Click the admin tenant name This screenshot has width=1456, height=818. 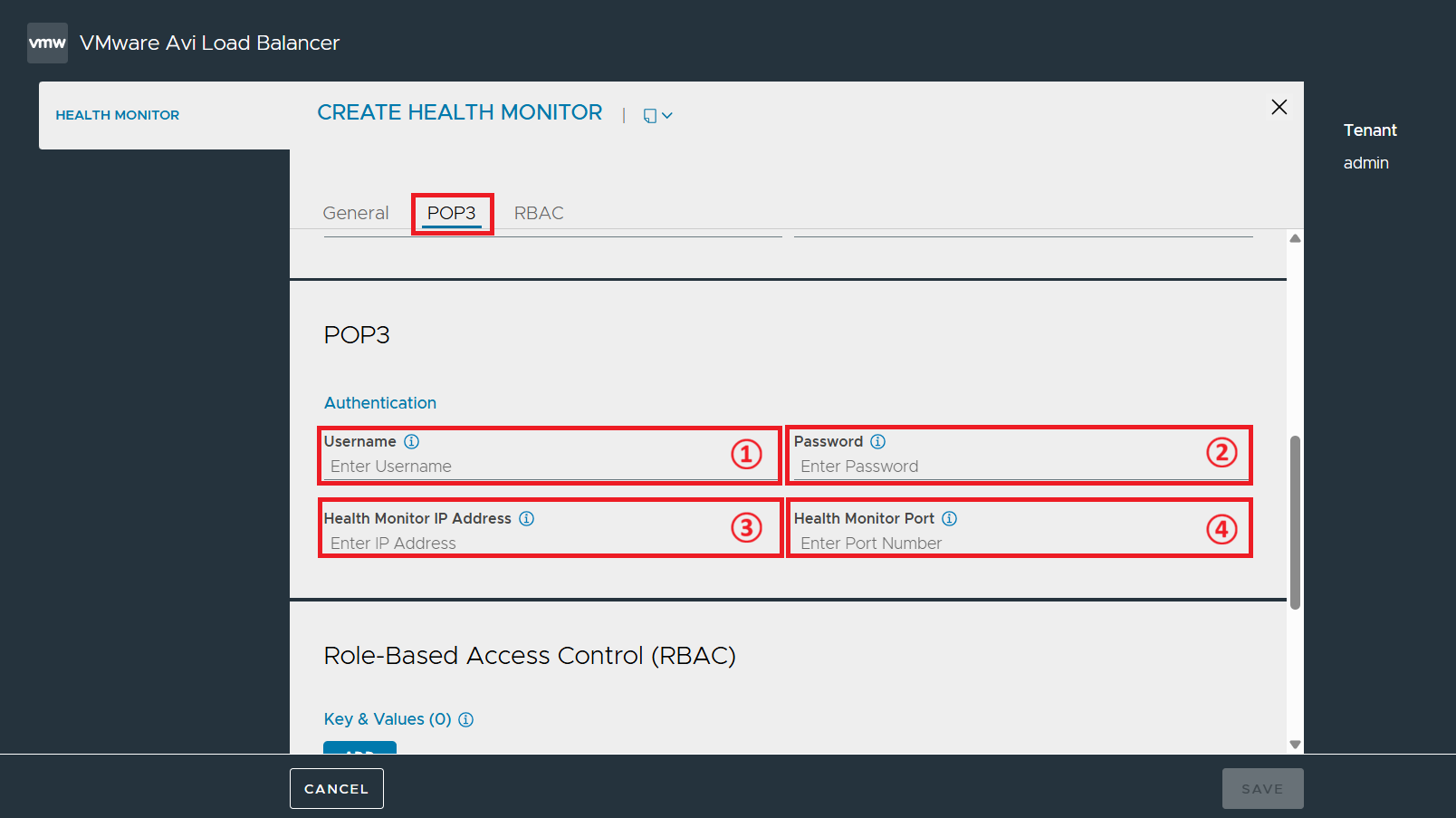click(1365, 163)
